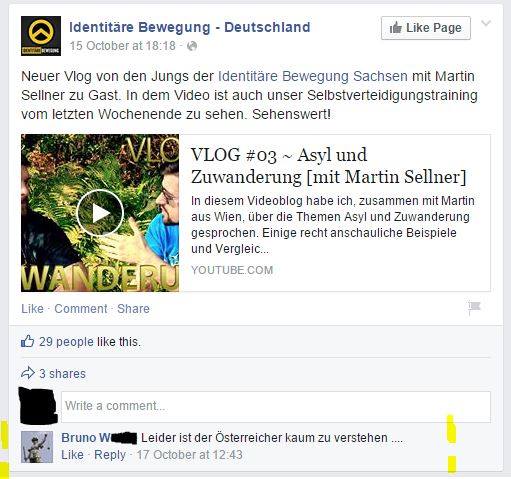511x479 pixels.
Task: Open the post options chevron dropdown
Action: 486,23
